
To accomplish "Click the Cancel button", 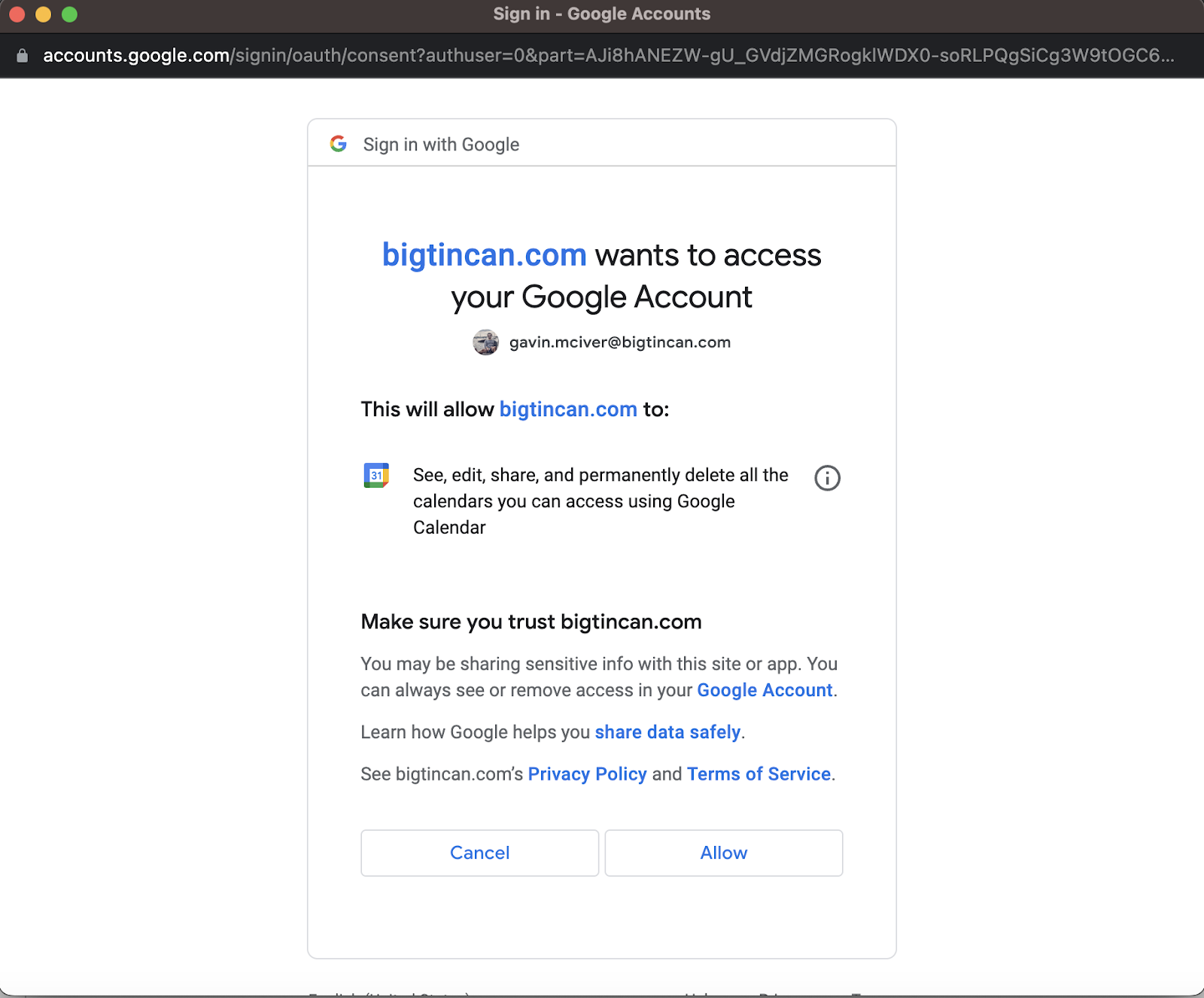I will [x=480, y=853].
